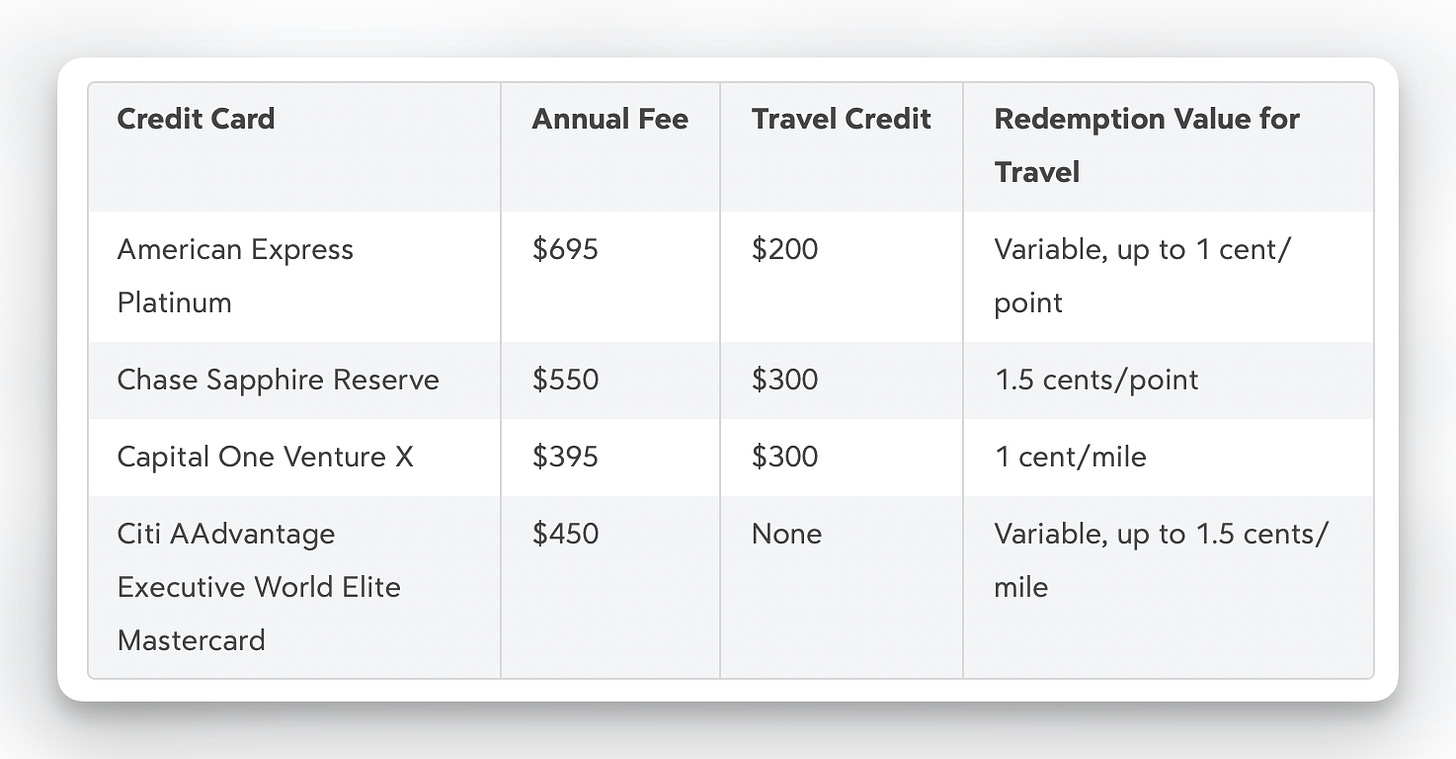The image size is (1456, 759).
Task: Select the 1 cent/mile redemption cell
Action: [1070, 457]
